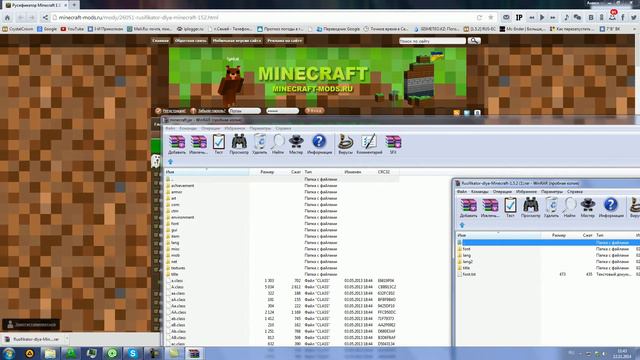The width and height of the screenshot is (640, 360).
Task: Open Help (Справка) menu in minecraft.jar window
Action: coord(283,129)
